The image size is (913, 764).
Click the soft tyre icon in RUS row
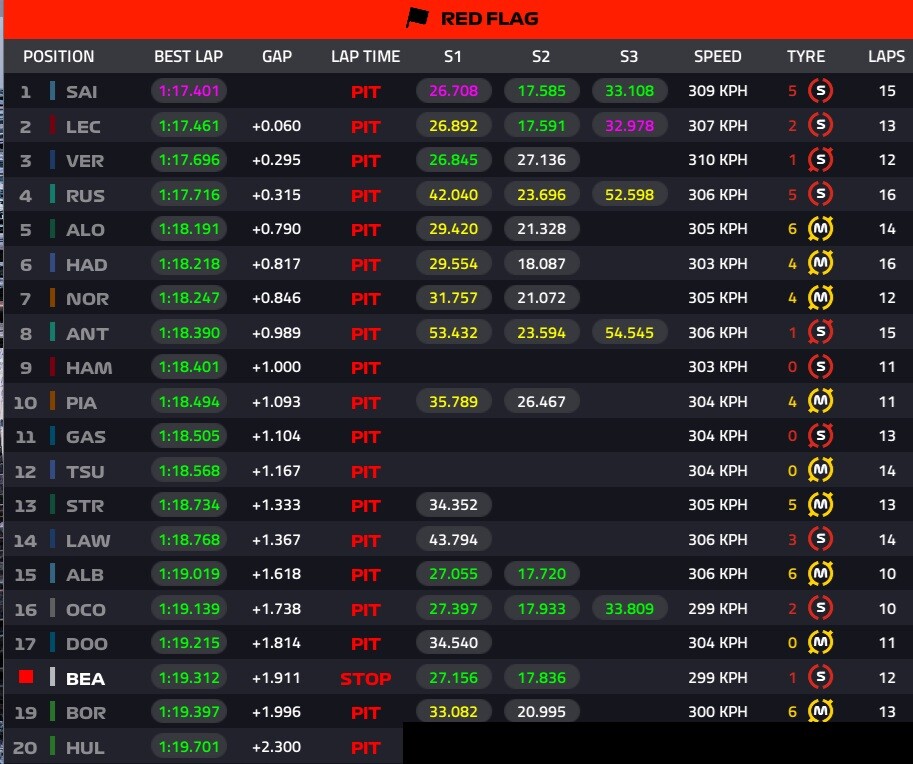pos(820,194)
